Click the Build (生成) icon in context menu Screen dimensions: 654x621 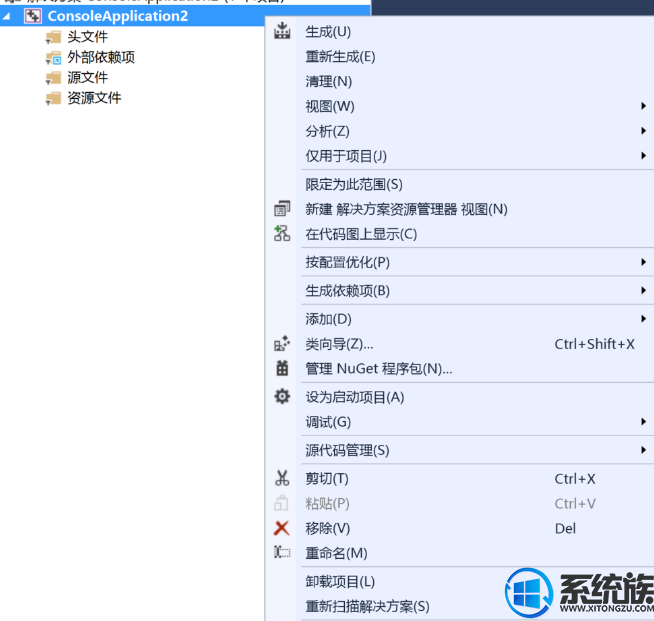pos(282,31)
